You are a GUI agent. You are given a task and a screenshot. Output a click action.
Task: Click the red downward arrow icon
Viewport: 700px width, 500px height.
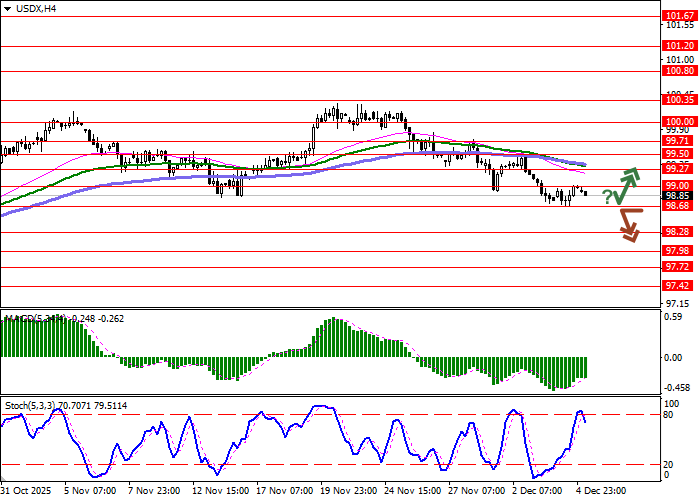point(627,224)
